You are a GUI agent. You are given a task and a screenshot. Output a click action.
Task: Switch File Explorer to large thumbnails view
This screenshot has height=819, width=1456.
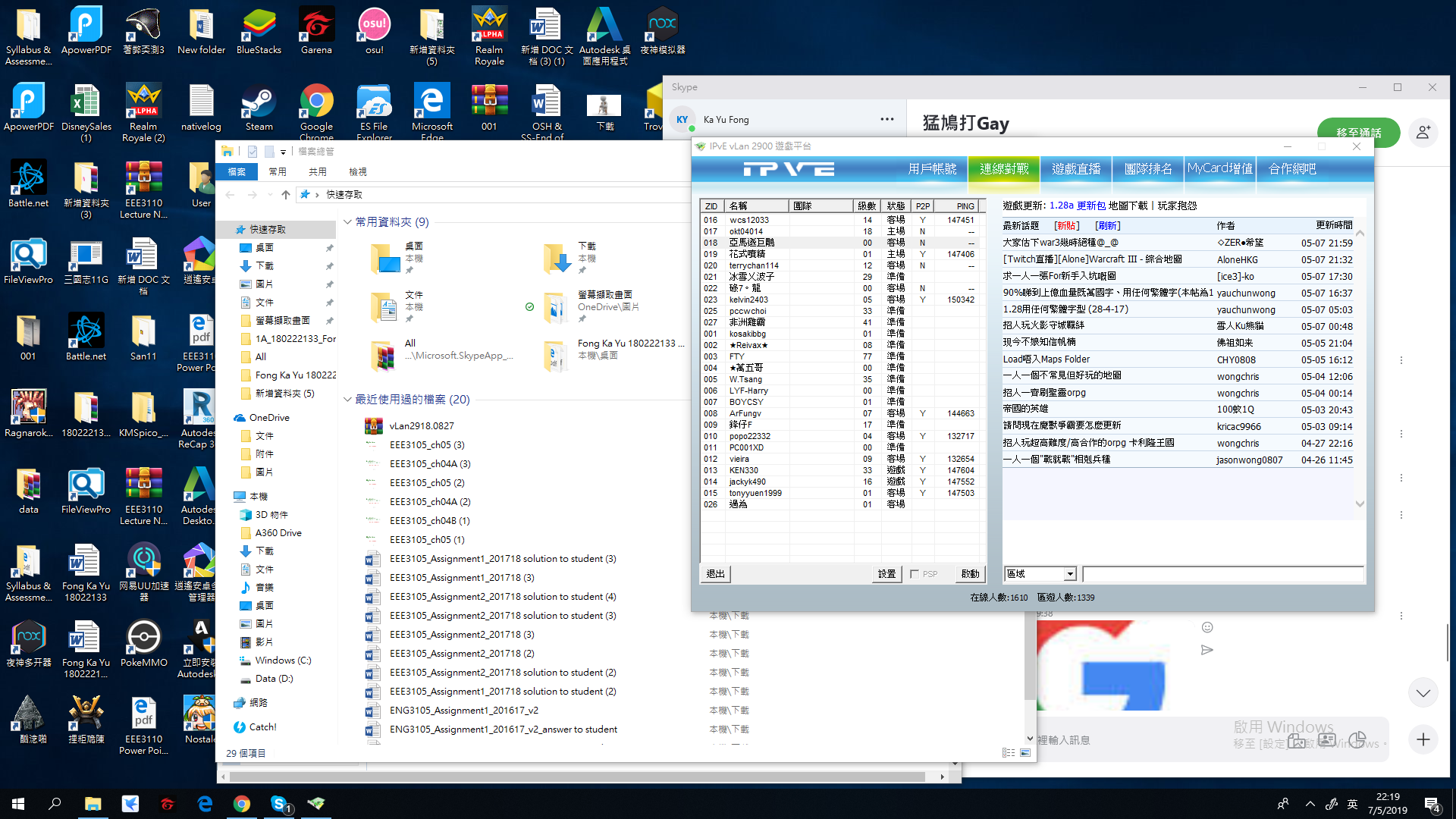1025,753
